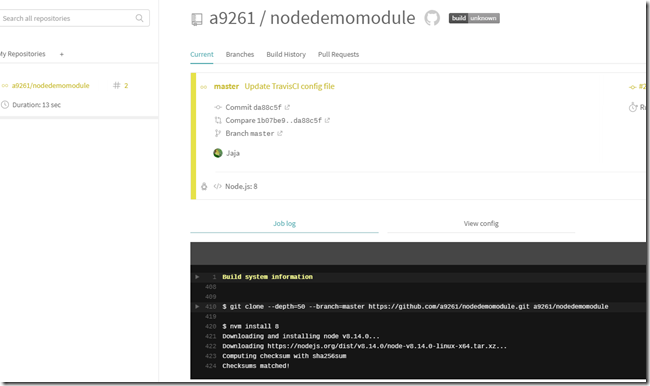Switch to the Build History tab
Image resolution: width=650 pixels, height=386 pixels.
pos(286,54)
